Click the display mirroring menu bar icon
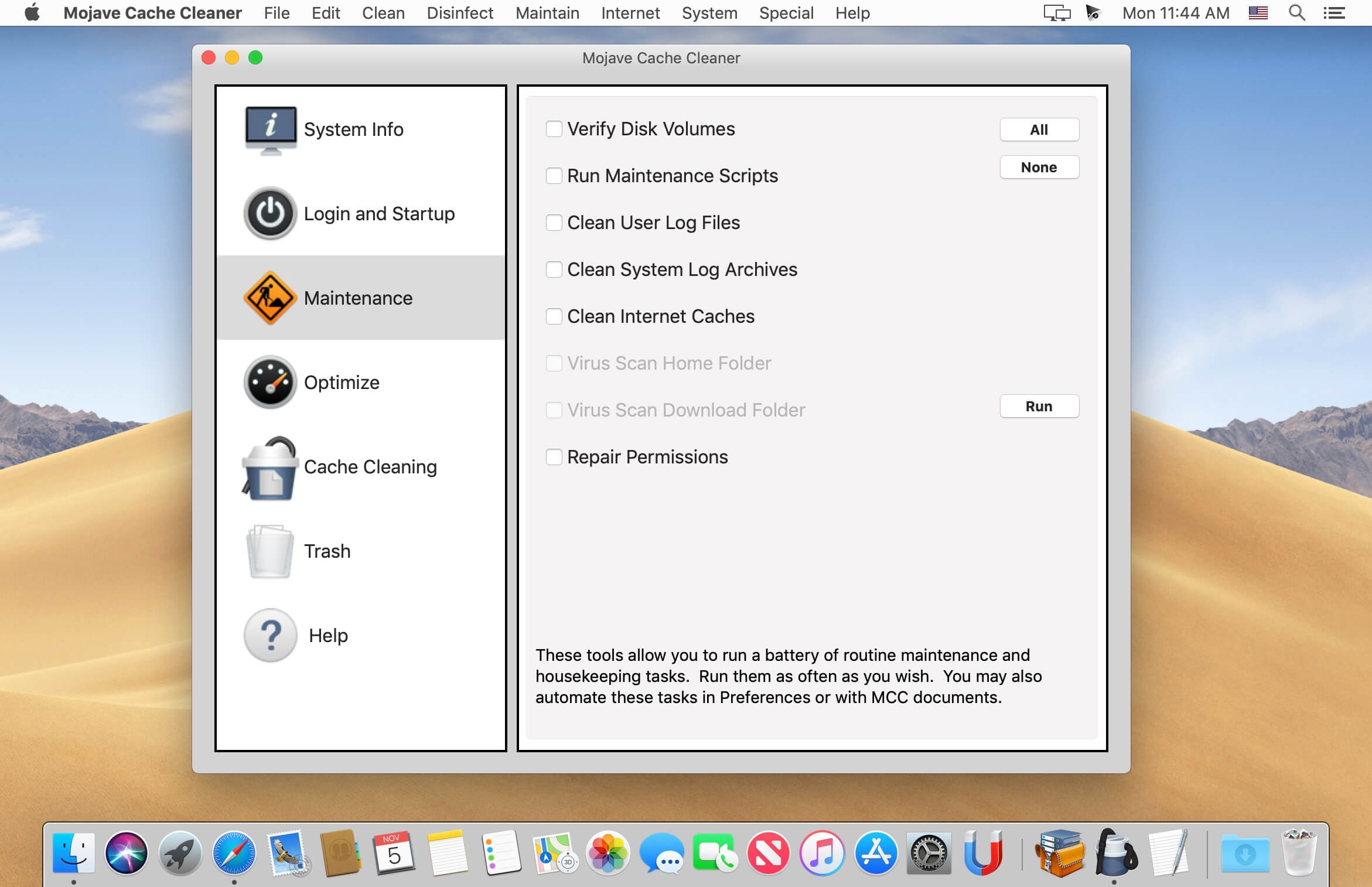 tap(1056, 13)
